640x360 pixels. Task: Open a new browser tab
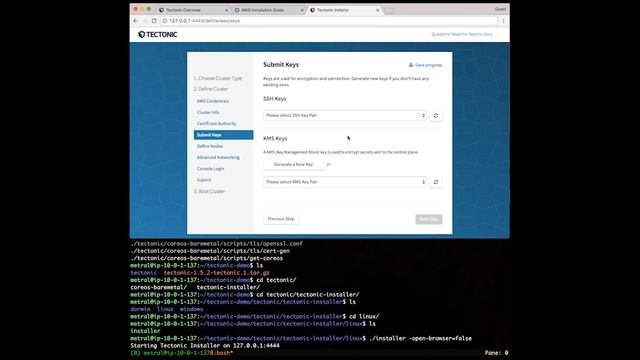coord(389,11)
